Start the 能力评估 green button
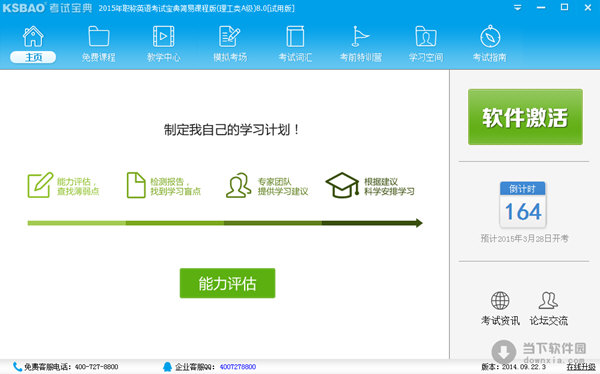Viewport: 600px width, 374px height. (227, 283)
